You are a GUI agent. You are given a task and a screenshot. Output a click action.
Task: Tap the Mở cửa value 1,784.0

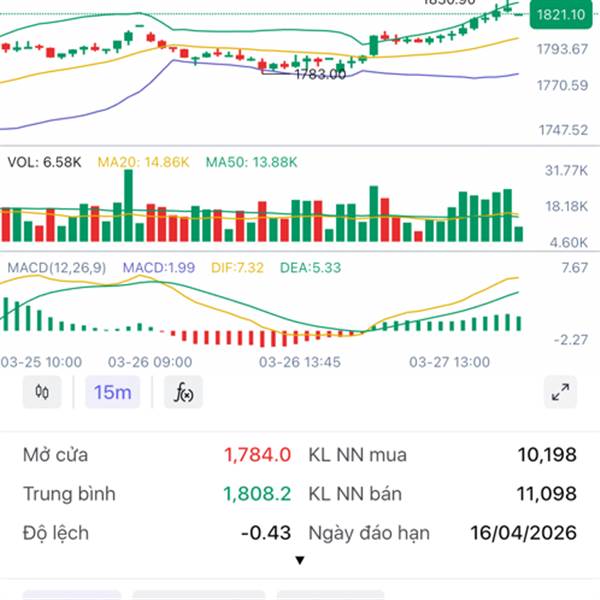[x=258, y=455]
